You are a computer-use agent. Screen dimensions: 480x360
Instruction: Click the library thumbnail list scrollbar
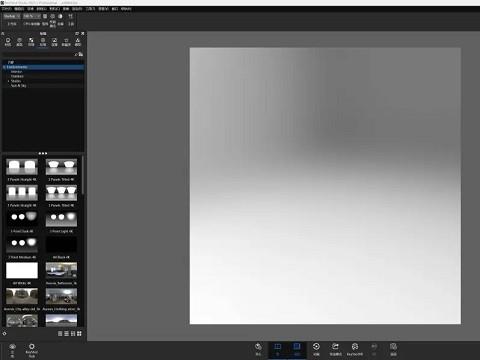83,175
